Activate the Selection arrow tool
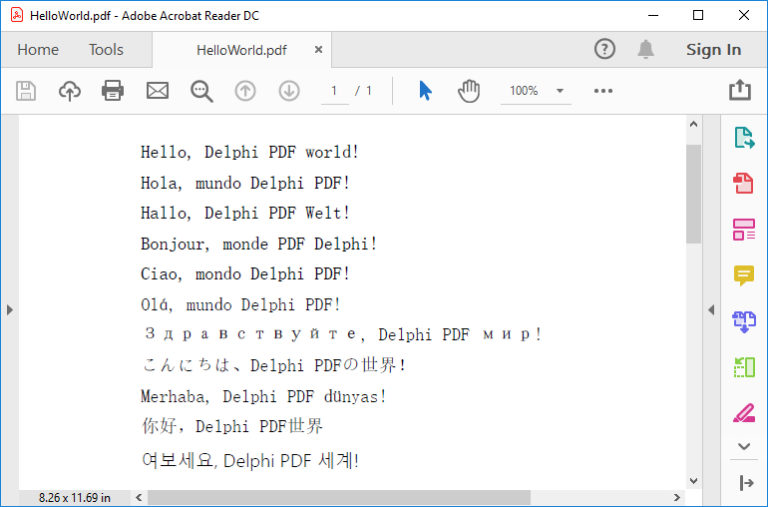The height and width of the screenshot is (507, 768). tap(425, 91)
